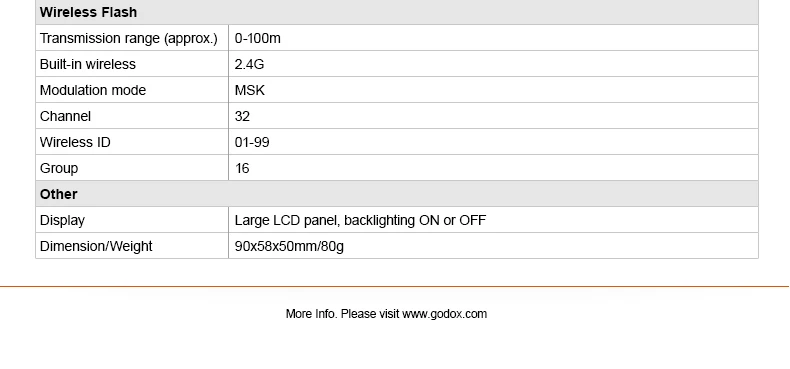Click the Large LCD panel description text

tap(360, 220)
